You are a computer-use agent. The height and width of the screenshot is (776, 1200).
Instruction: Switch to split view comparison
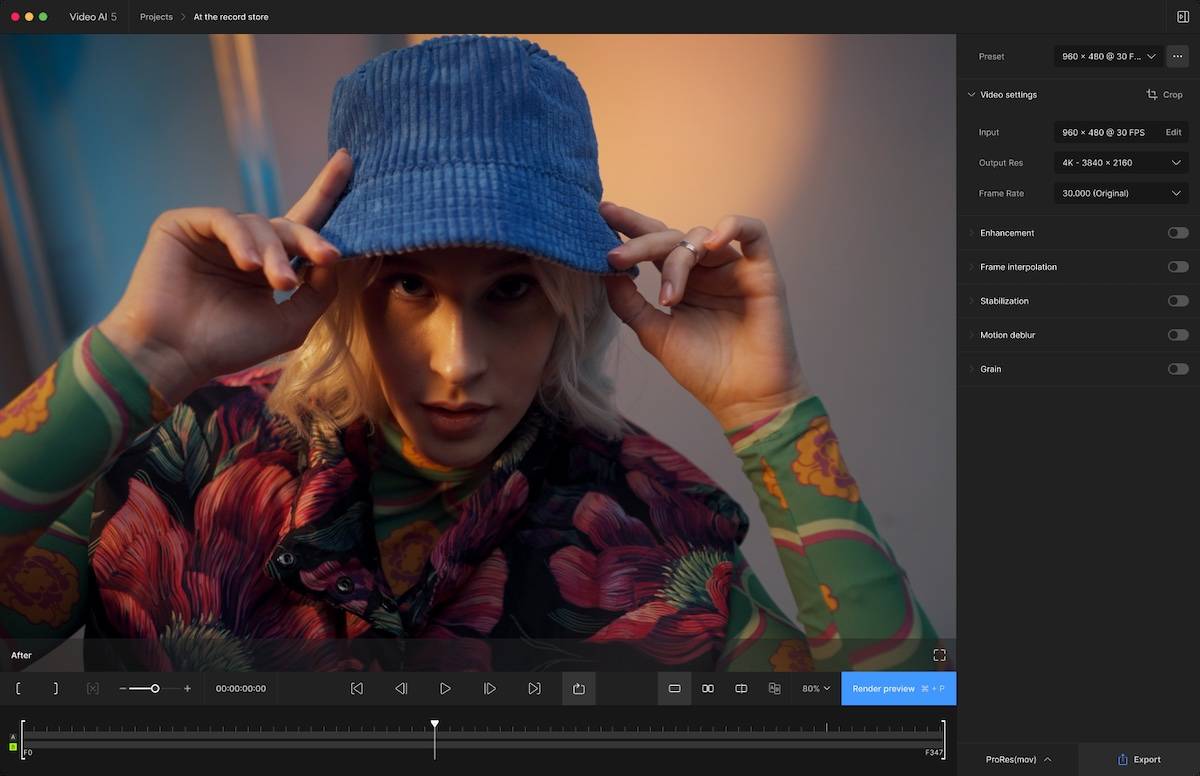pos(741,689)
